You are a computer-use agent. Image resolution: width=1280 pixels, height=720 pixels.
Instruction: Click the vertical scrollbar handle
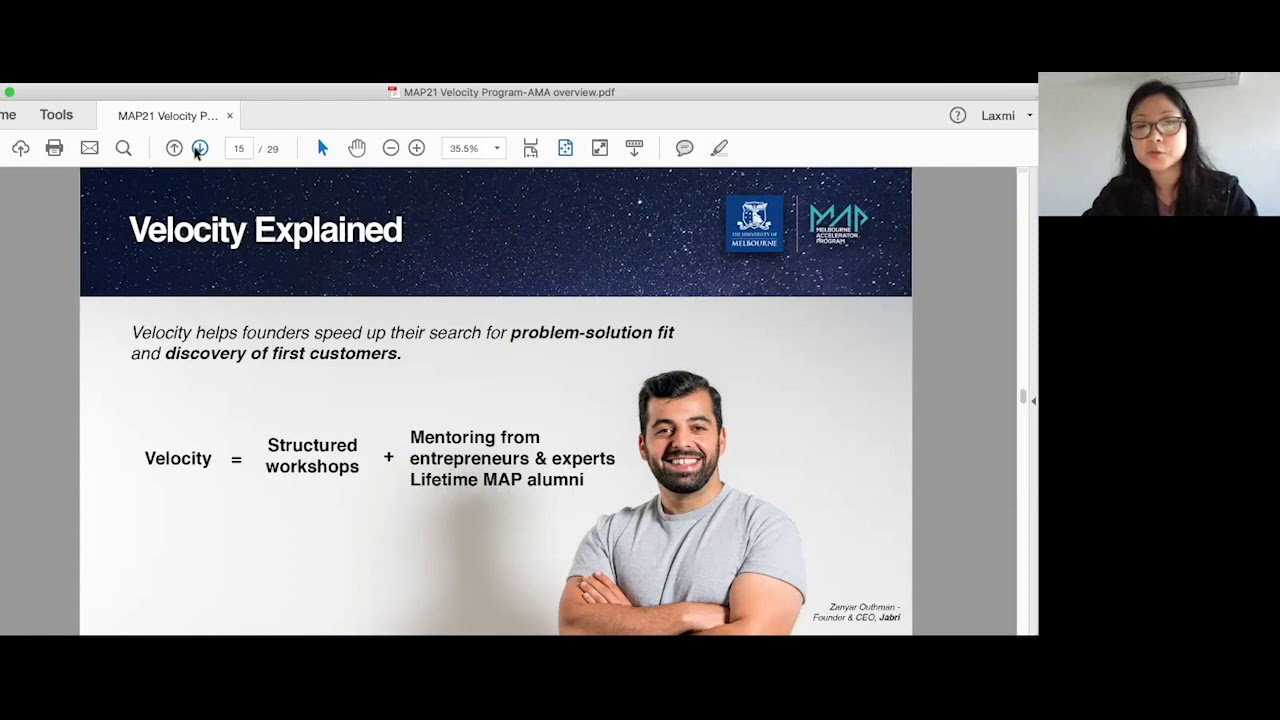pos(1022,397)
